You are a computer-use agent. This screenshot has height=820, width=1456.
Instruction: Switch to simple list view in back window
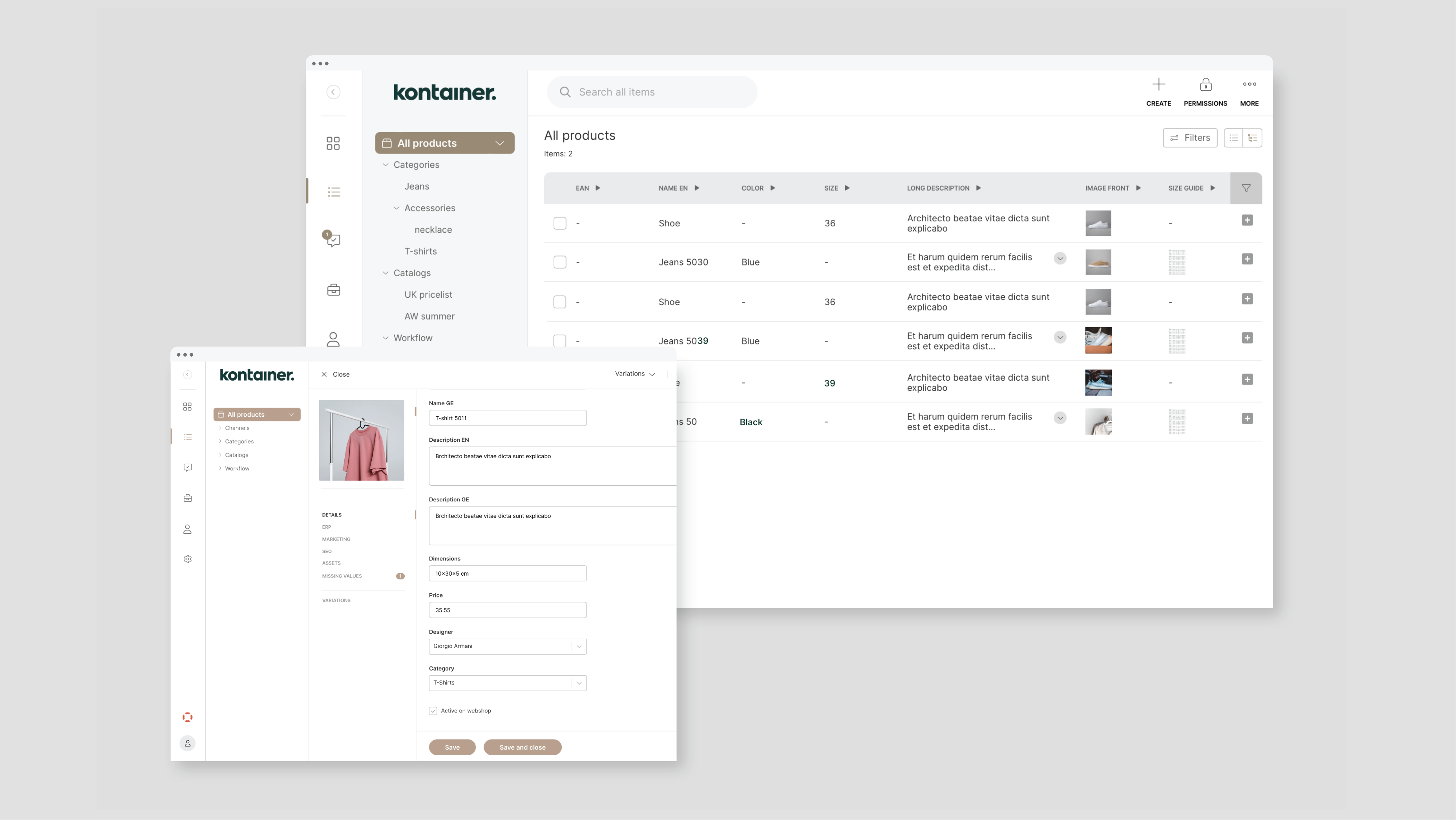click(1233, 138)
